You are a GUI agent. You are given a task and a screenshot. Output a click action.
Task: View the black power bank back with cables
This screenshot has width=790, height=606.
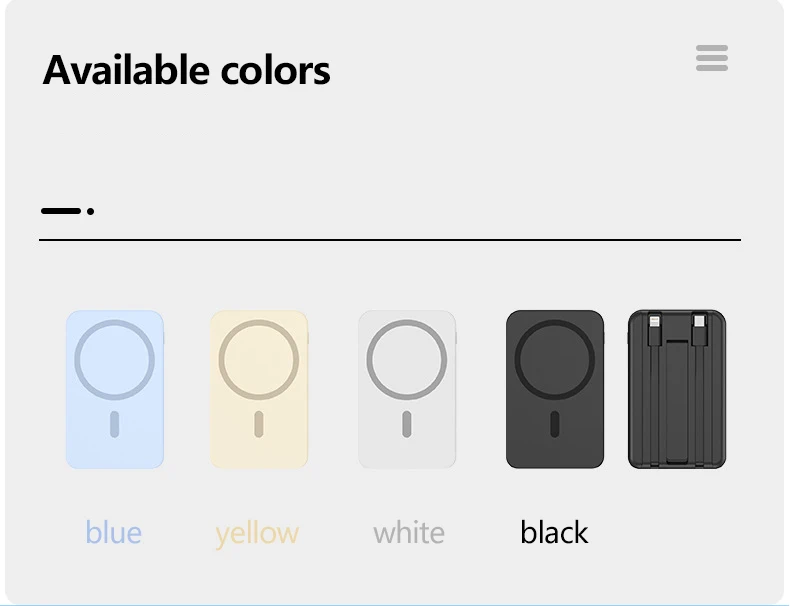pyautogui.click(x=677, y=389)
